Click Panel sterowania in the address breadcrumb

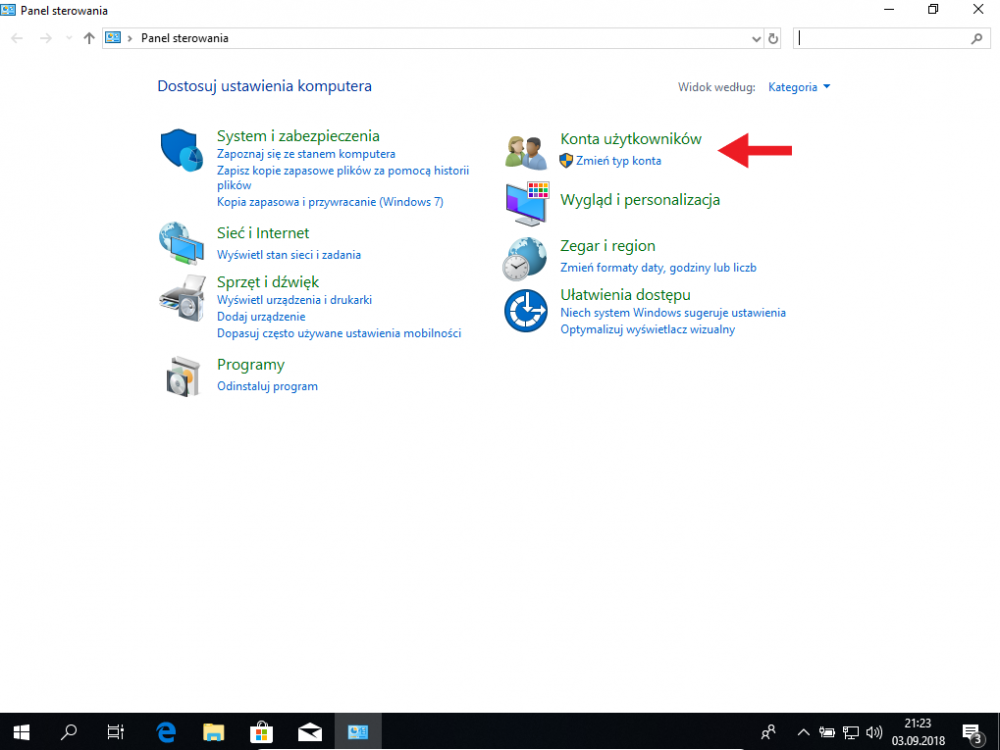184,38
